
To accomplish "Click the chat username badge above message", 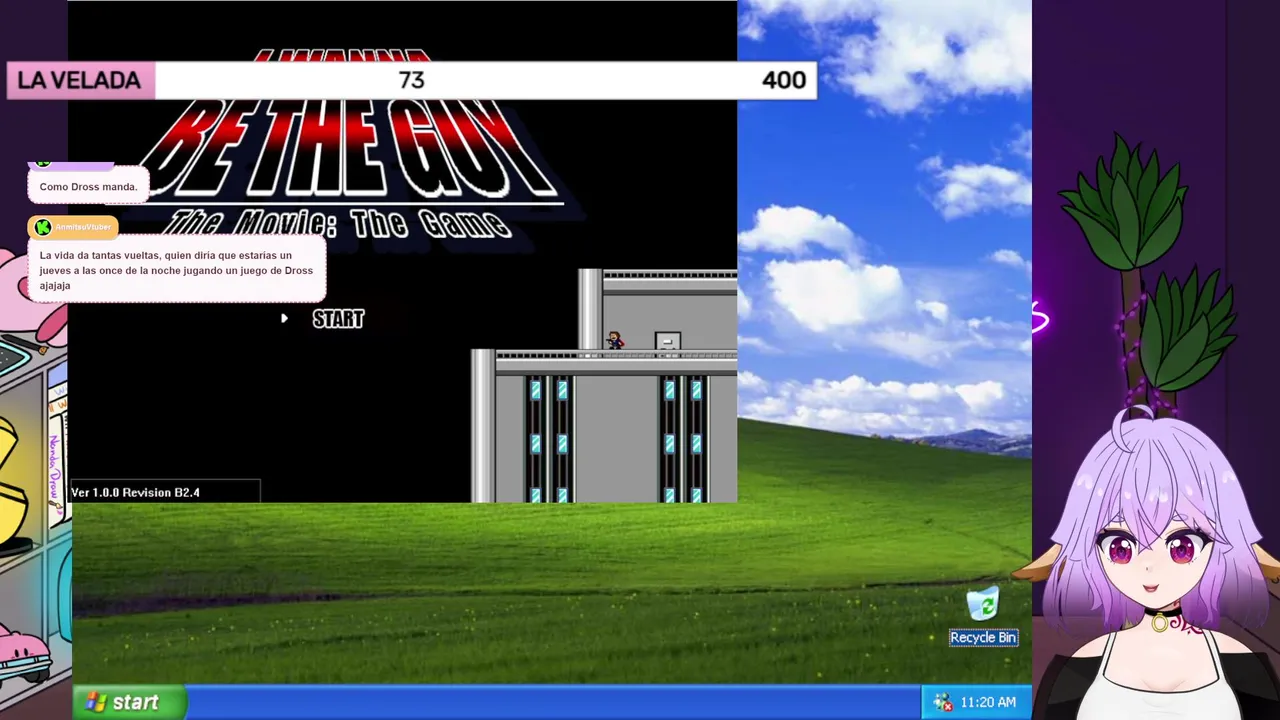I will click(x=73, y=227).
